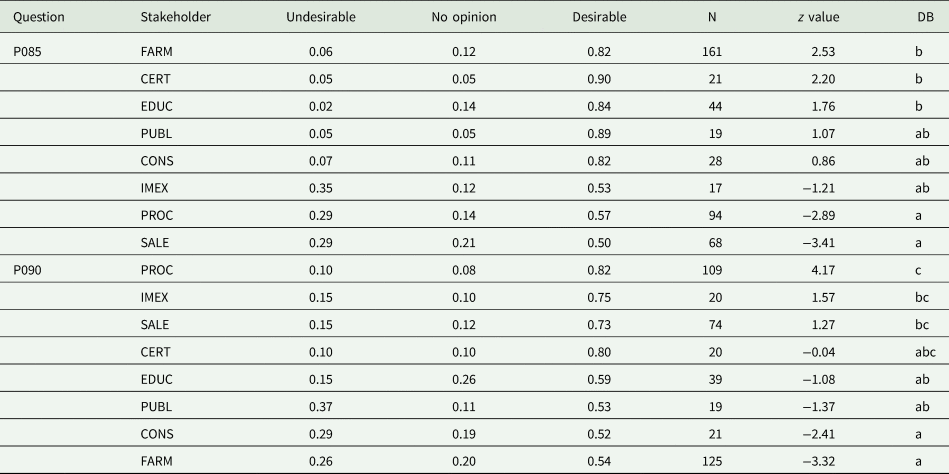Viewport: 949px width, 474px height.
Task: Select the N cell showing 125
Action: click(722, 462)
